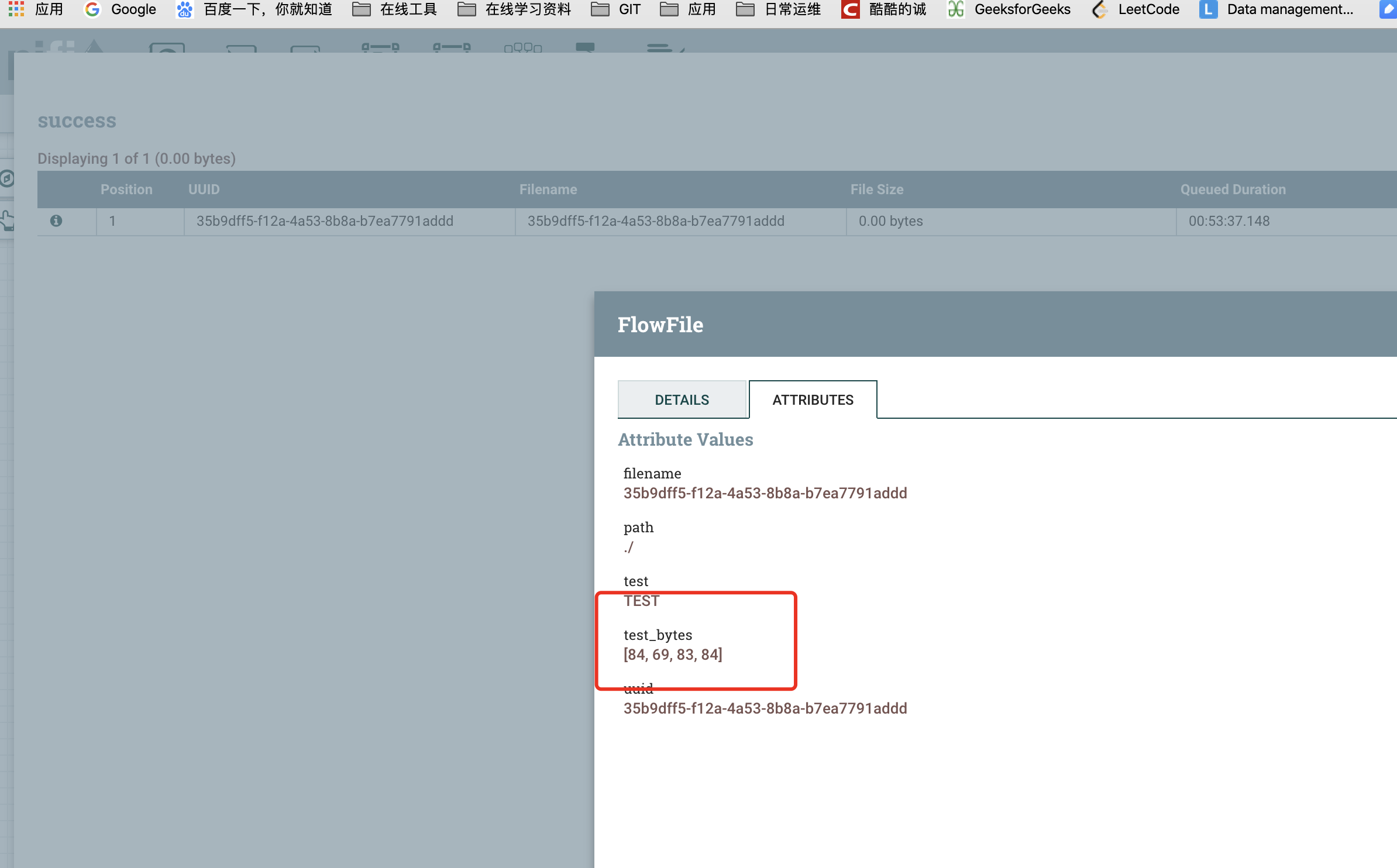The width and height of the screenshot is (1397, 868).
Task: Open the 应用 apps grid bookmark
Action: pyautogui.click(x=36, y=9)
